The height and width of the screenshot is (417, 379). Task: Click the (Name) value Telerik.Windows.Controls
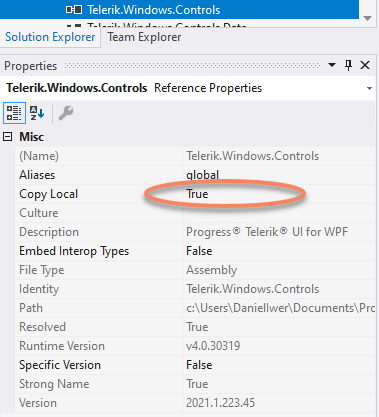[x=252, y=156]
